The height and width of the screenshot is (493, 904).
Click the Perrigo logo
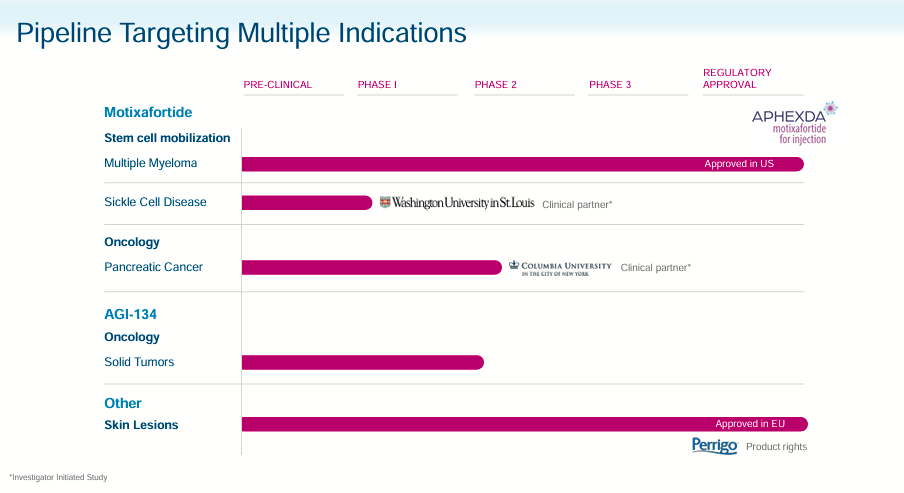click(x=714, y=446)
